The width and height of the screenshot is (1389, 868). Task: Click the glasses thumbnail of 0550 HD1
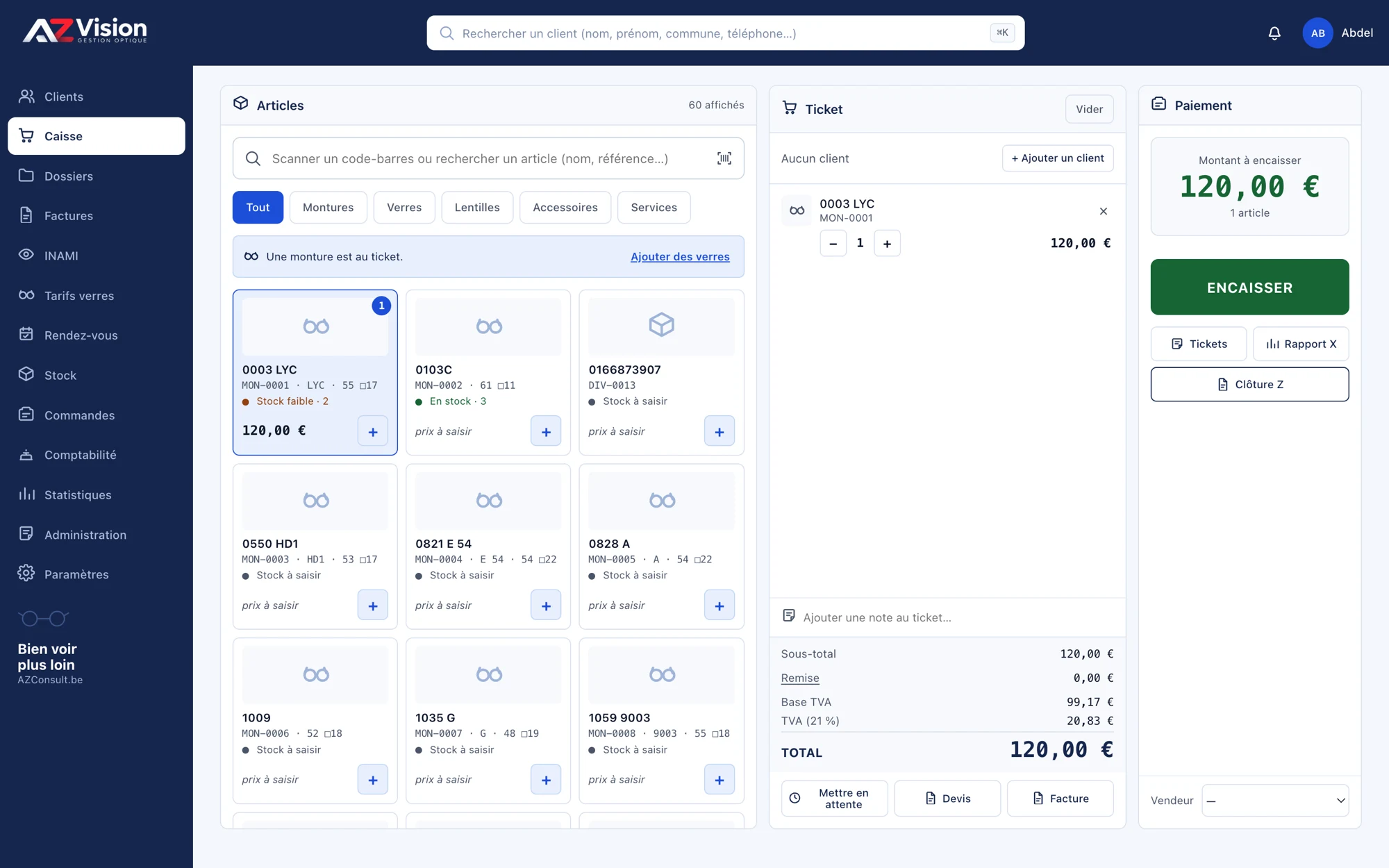[315, 501]
